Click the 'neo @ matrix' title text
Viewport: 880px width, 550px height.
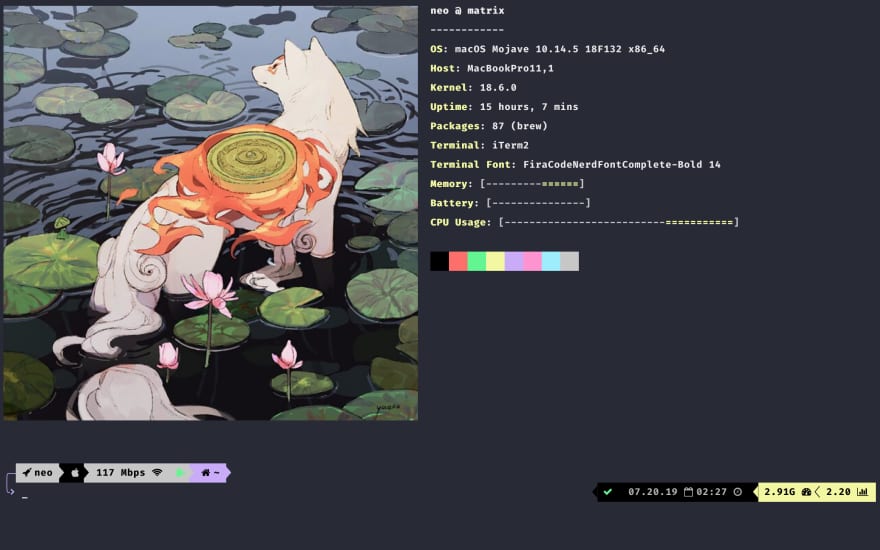(467, 11)
